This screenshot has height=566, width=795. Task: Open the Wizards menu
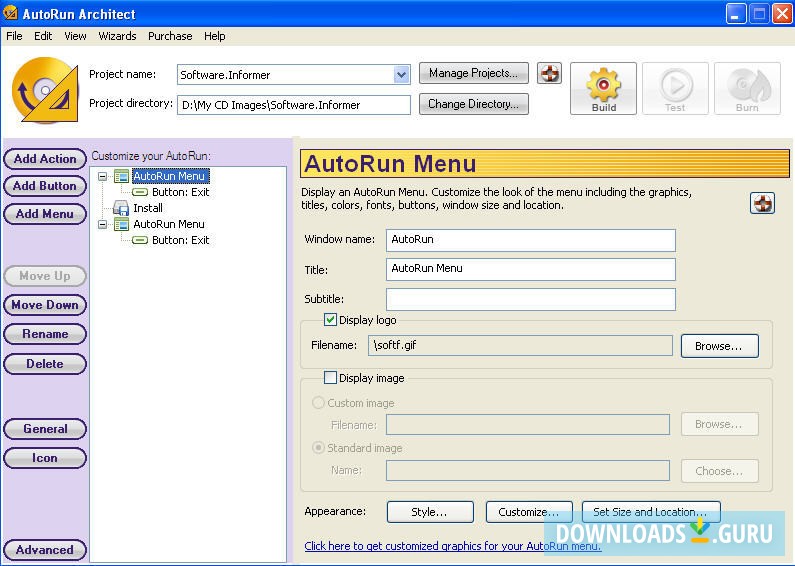[x=117, y=36]
